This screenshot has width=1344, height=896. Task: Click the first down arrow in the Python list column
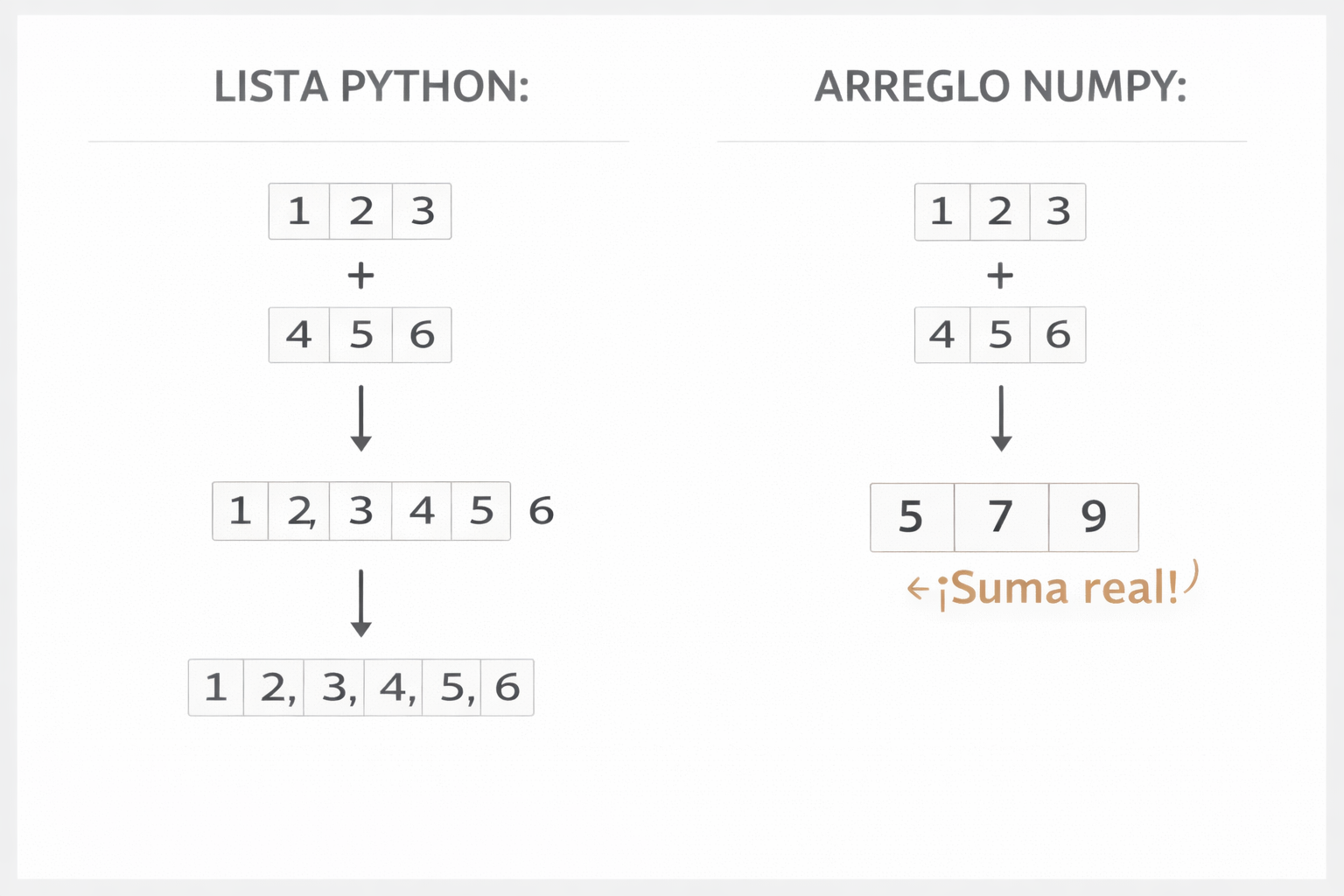360,418
